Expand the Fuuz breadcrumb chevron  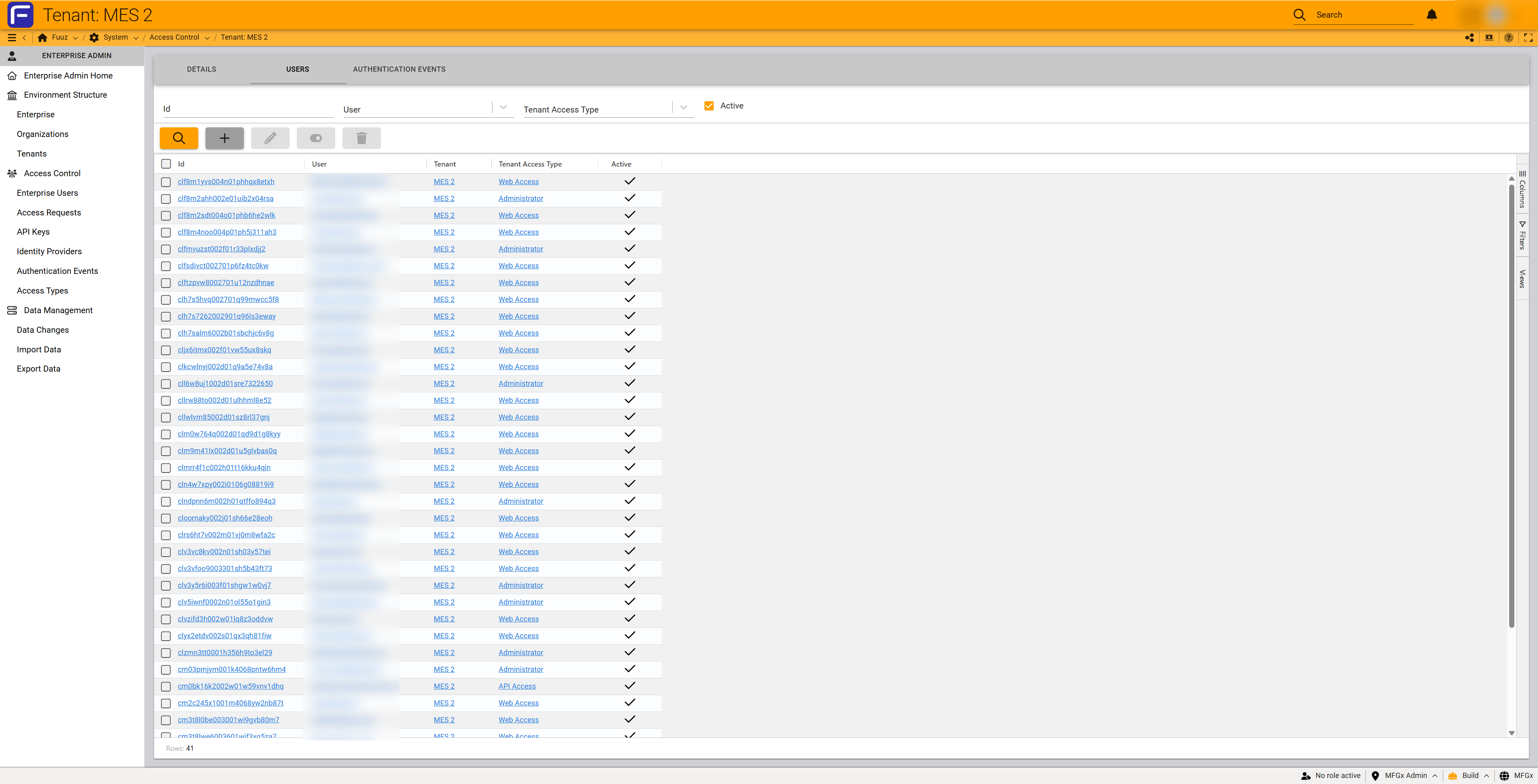[x=75, y=38]
